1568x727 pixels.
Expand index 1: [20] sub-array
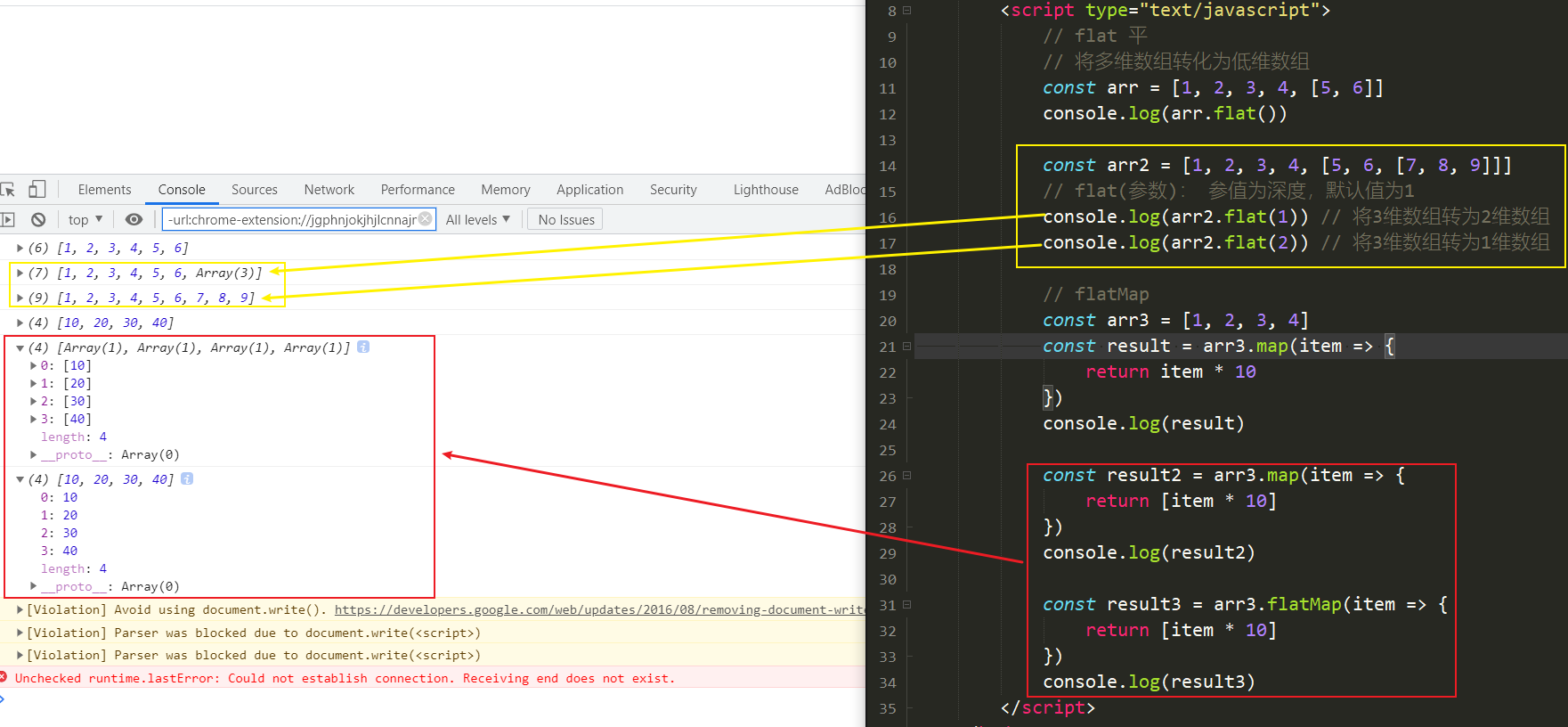[34, 383]
